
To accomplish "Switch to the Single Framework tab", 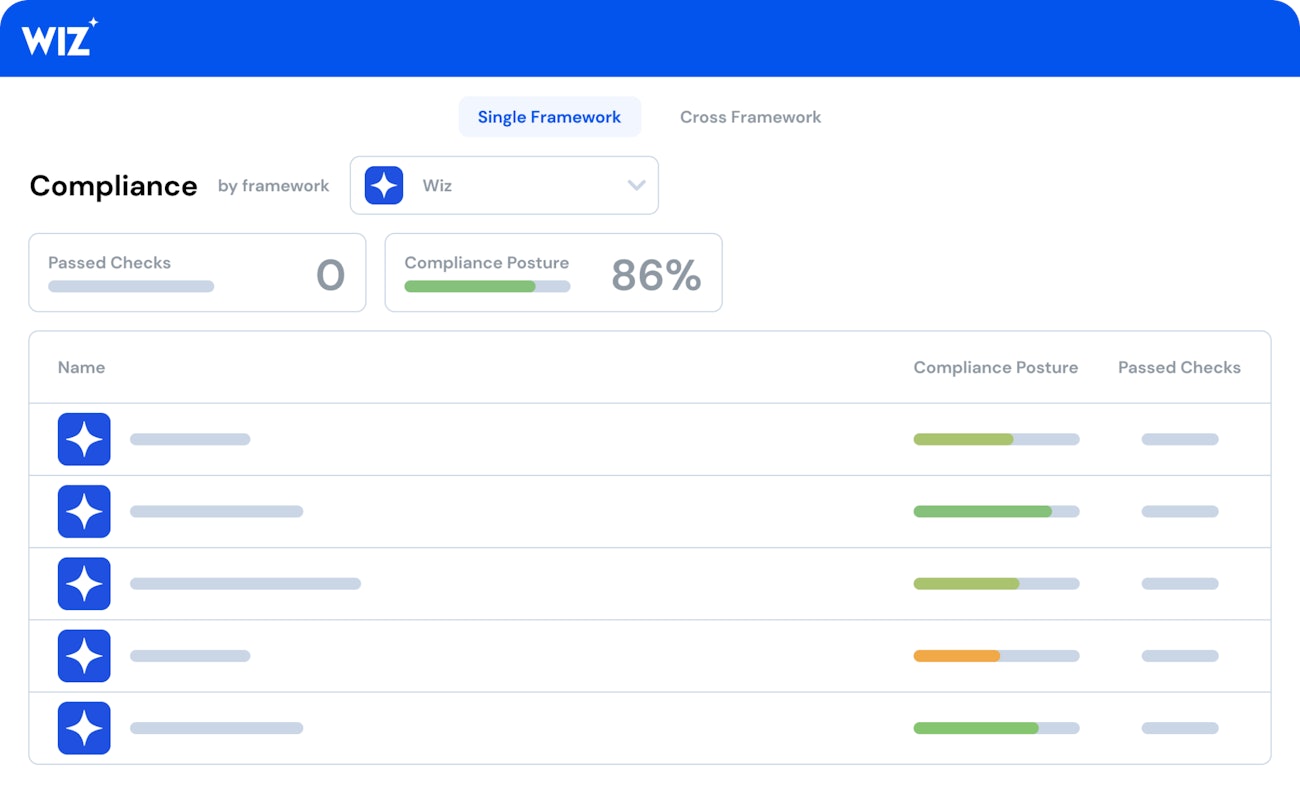I will [549, 117].
